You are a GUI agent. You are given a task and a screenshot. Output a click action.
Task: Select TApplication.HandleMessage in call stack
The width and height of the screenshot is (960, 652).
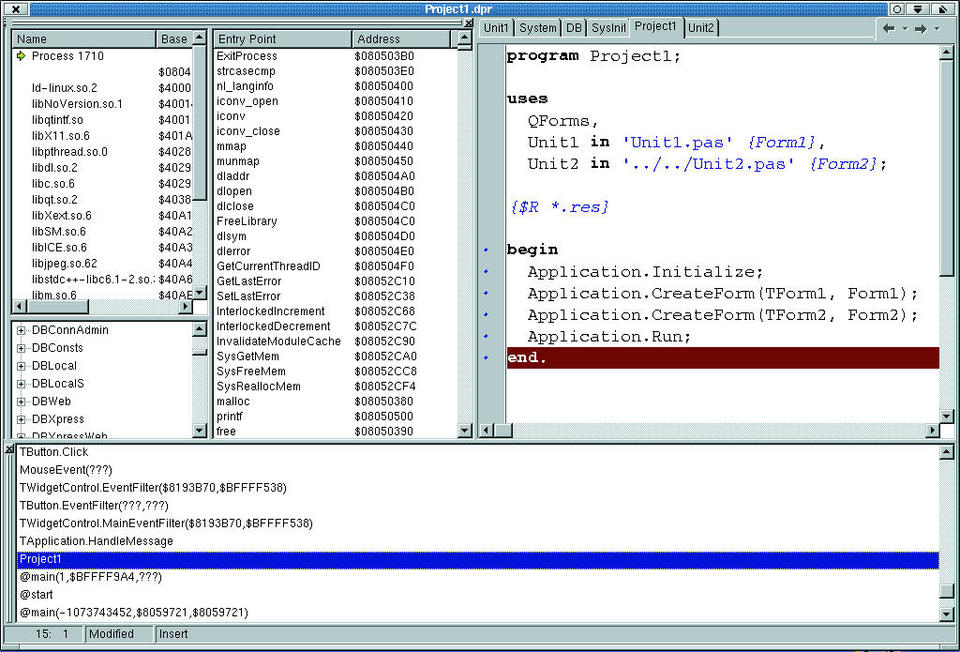click(x=96, y=541)
